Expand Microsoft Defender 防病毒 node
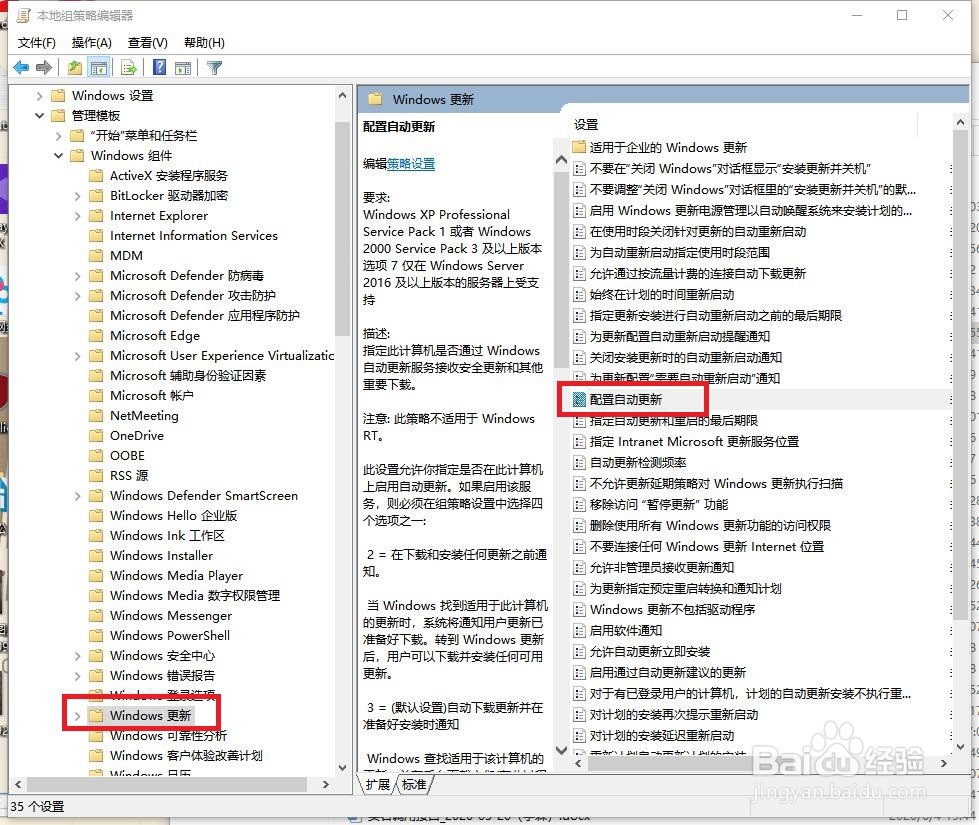The height and width of the screenshot is (825, 979). [x=77, y=275]
